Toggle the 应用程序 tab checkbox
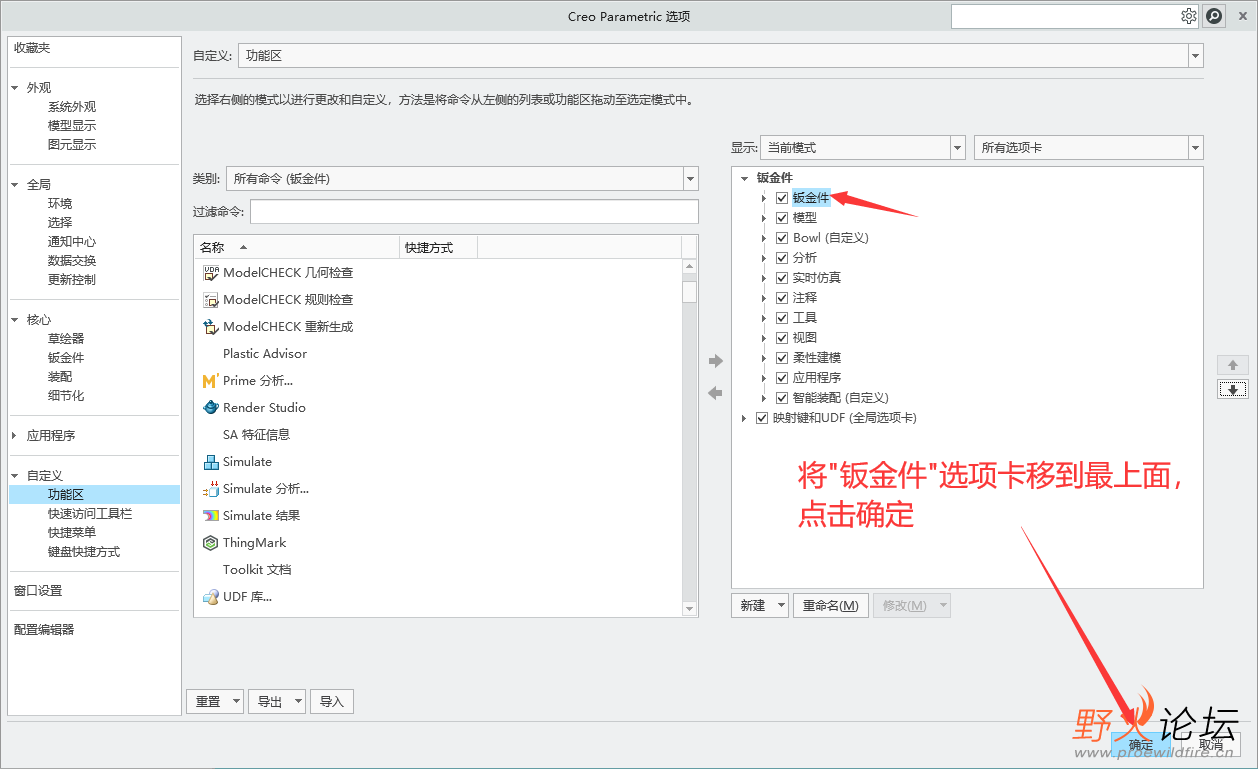 (782, 378)
